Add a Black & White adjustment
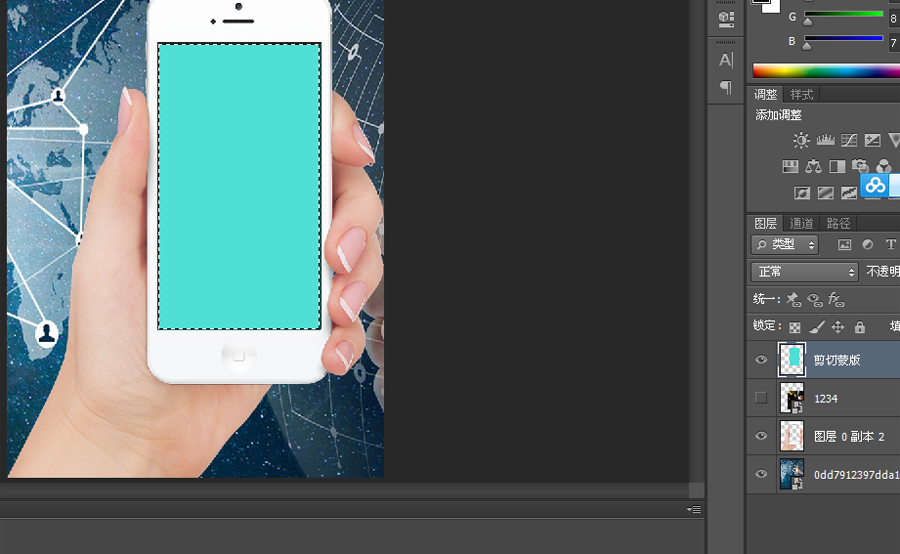This screenshot has height=554, width=900. 837,166
